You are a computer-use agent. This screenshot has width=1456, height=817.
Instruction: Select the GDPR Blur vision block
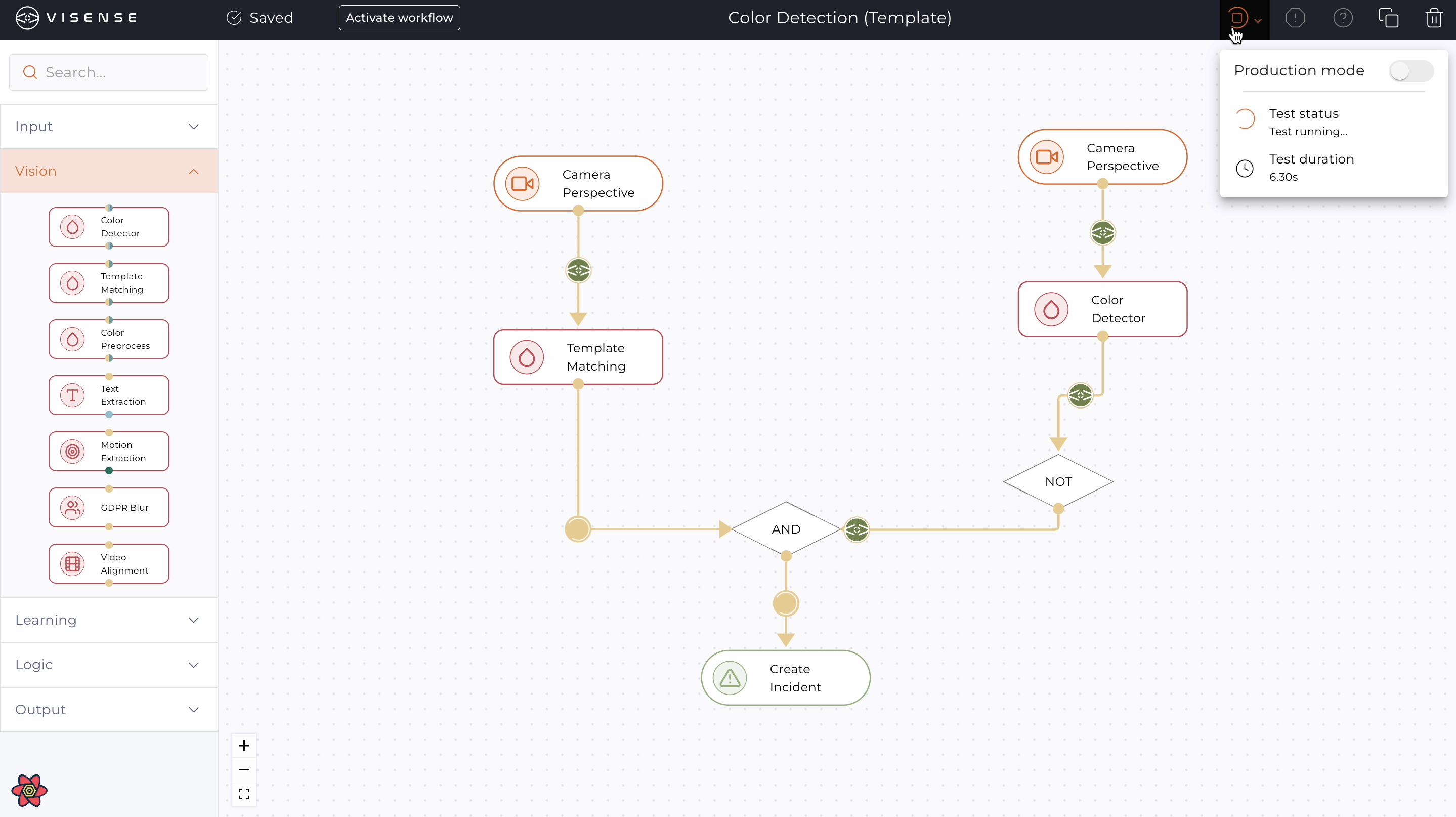coord(109,507)
